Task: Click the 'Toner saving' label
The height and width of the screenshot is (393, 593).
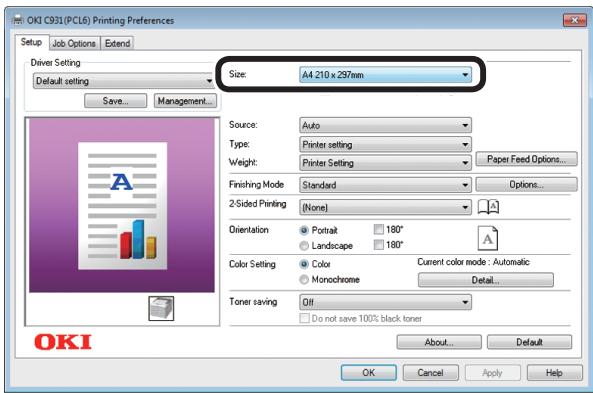Action: click(x=253, y=302)
